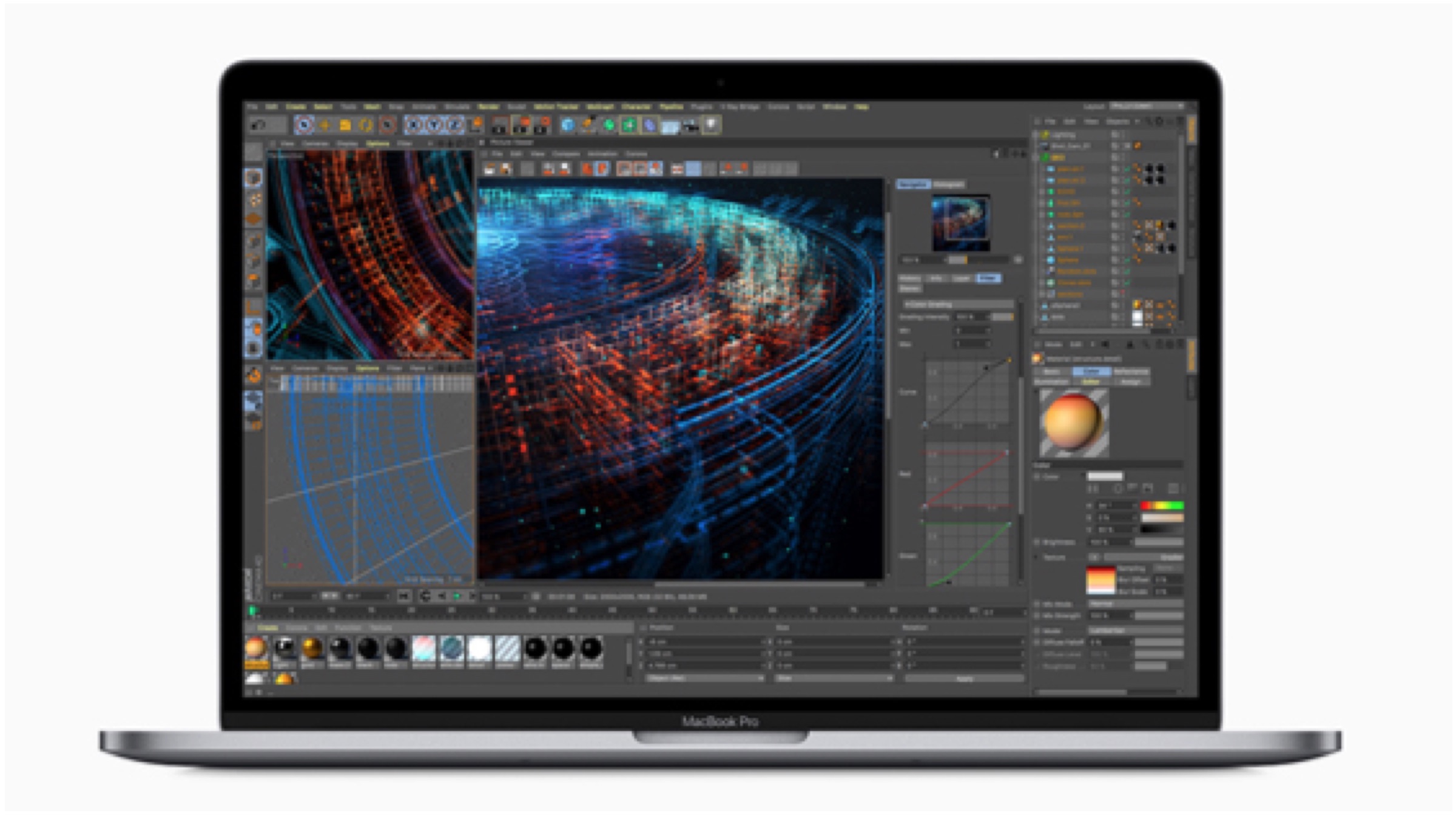Click the blue Cube primitive icon

pos(567,126)
